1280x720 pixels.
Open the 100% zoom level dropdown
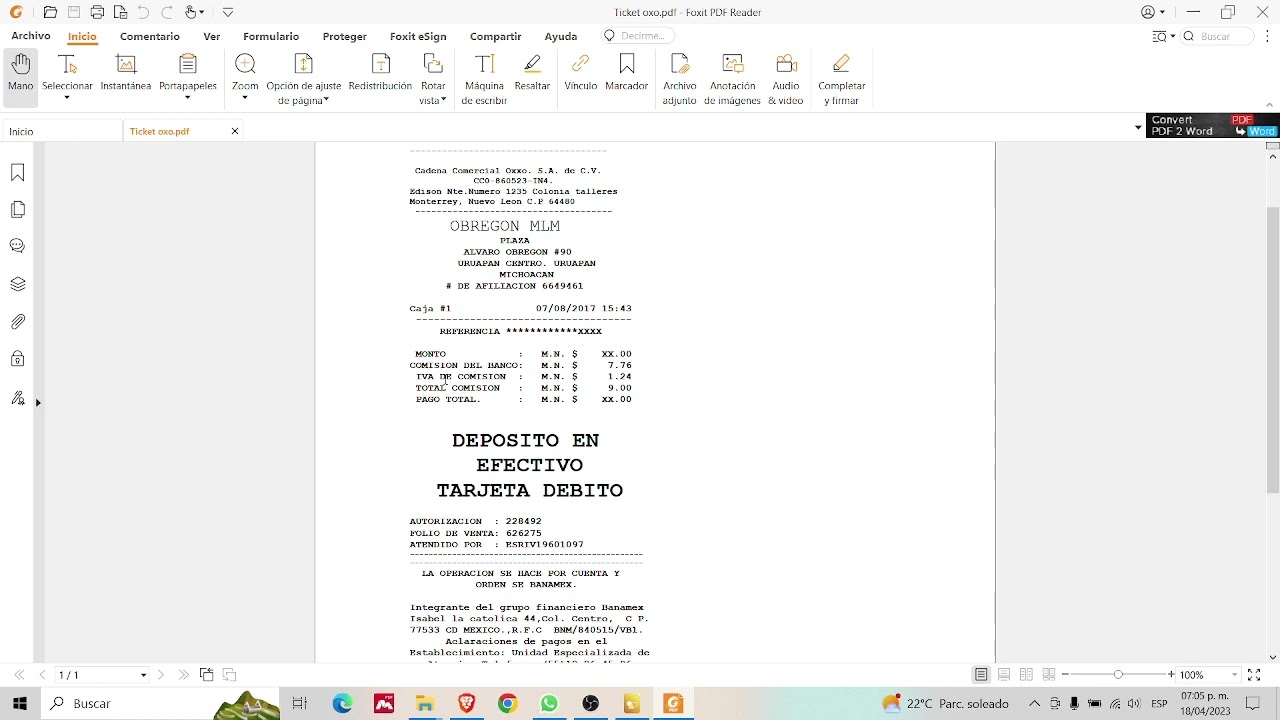click(x=1234, y=675)
